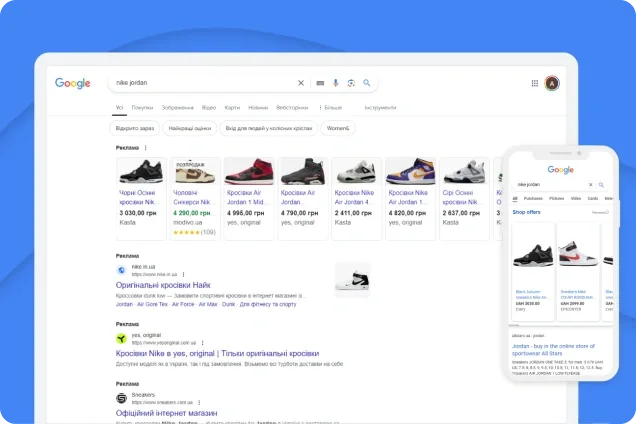Click the Shop offers heading on phone
The image size is (636, 424).
526,212
